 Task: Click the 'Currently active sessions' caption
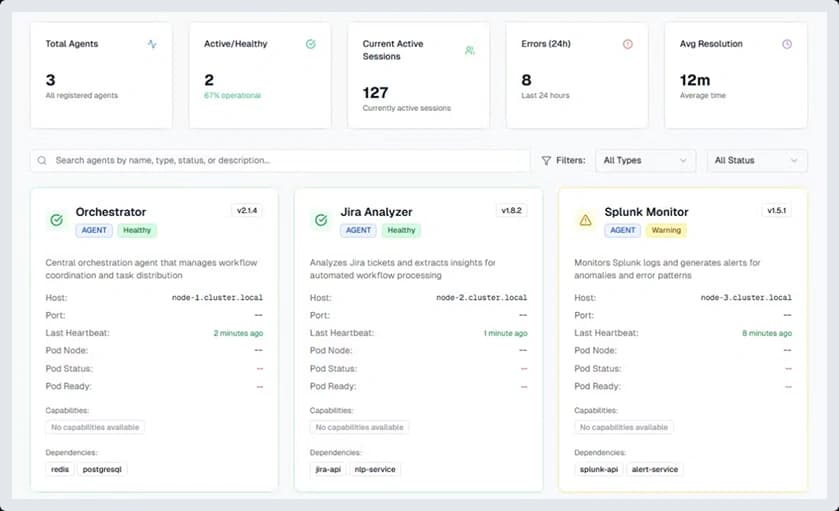point(407,109)
